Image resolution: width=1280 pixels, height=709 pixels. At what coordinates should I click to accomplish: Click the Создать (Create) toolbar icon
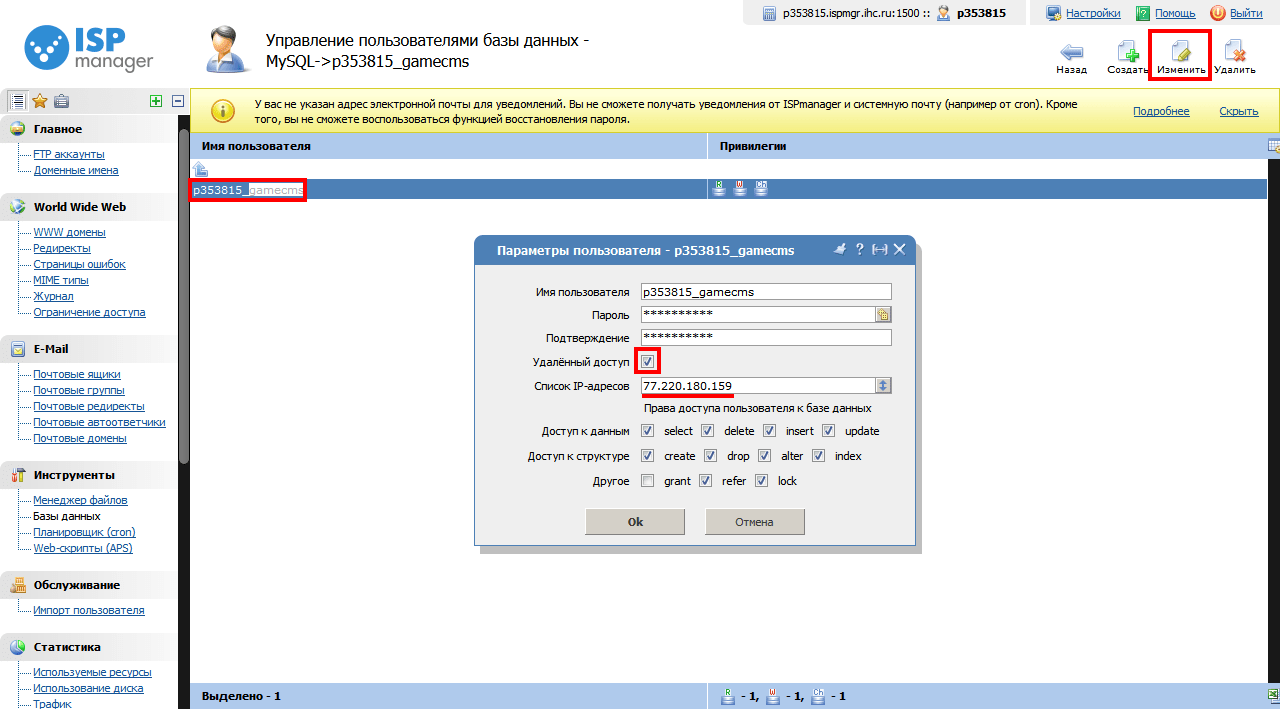[x=1127, y=52]
